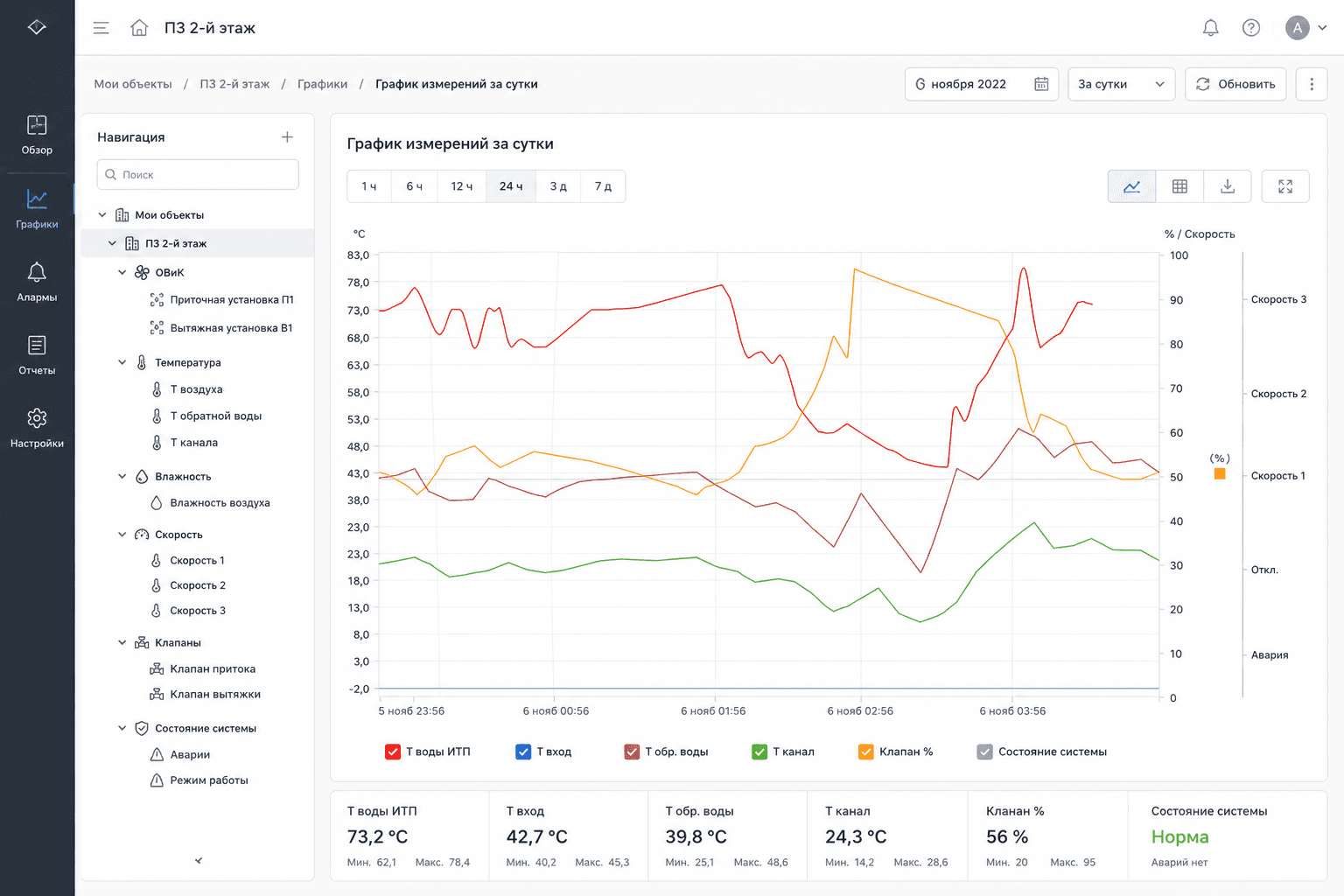Viewport: 1344px width, 896px height.
Task: Collapse Мои объекты tree node
Action: click(x=102, y=215)
